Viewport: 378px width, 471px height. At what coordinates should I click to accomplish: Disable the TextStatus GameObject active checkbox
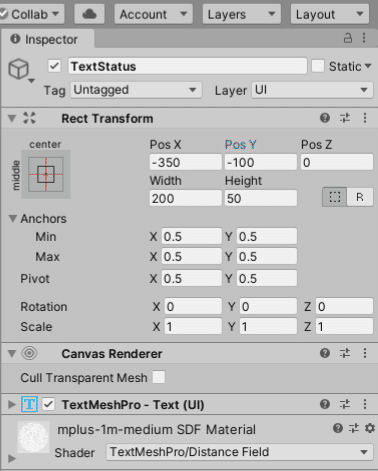click(x=54, y=66)
